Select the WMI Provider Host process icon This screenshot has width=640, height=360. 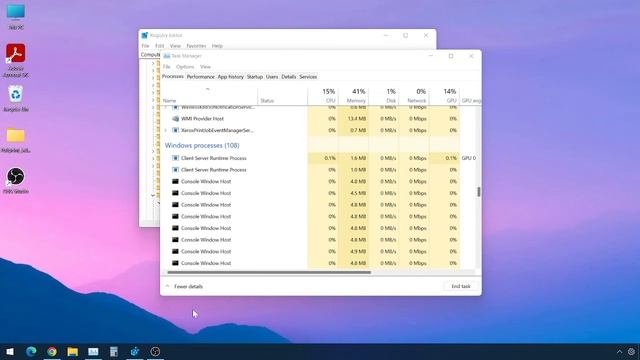176,119
